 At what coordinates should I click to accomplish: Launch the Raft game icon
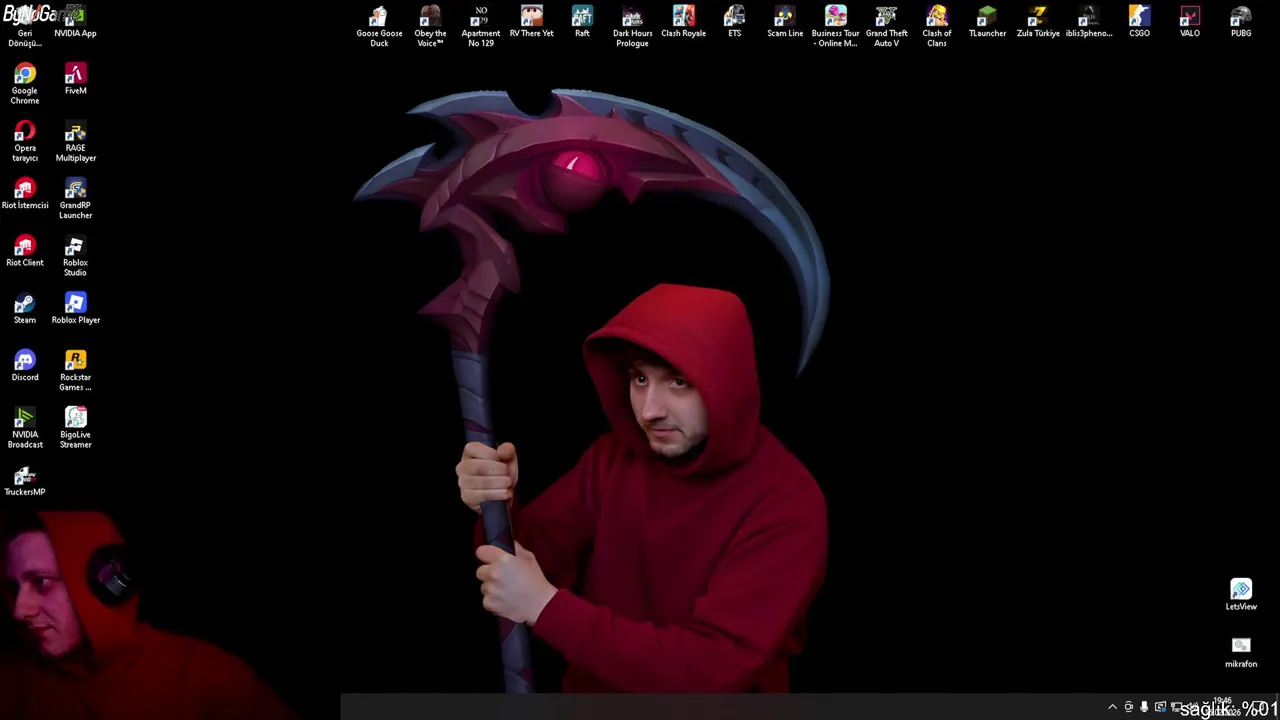pyautogui.click(x=582, y=21)
